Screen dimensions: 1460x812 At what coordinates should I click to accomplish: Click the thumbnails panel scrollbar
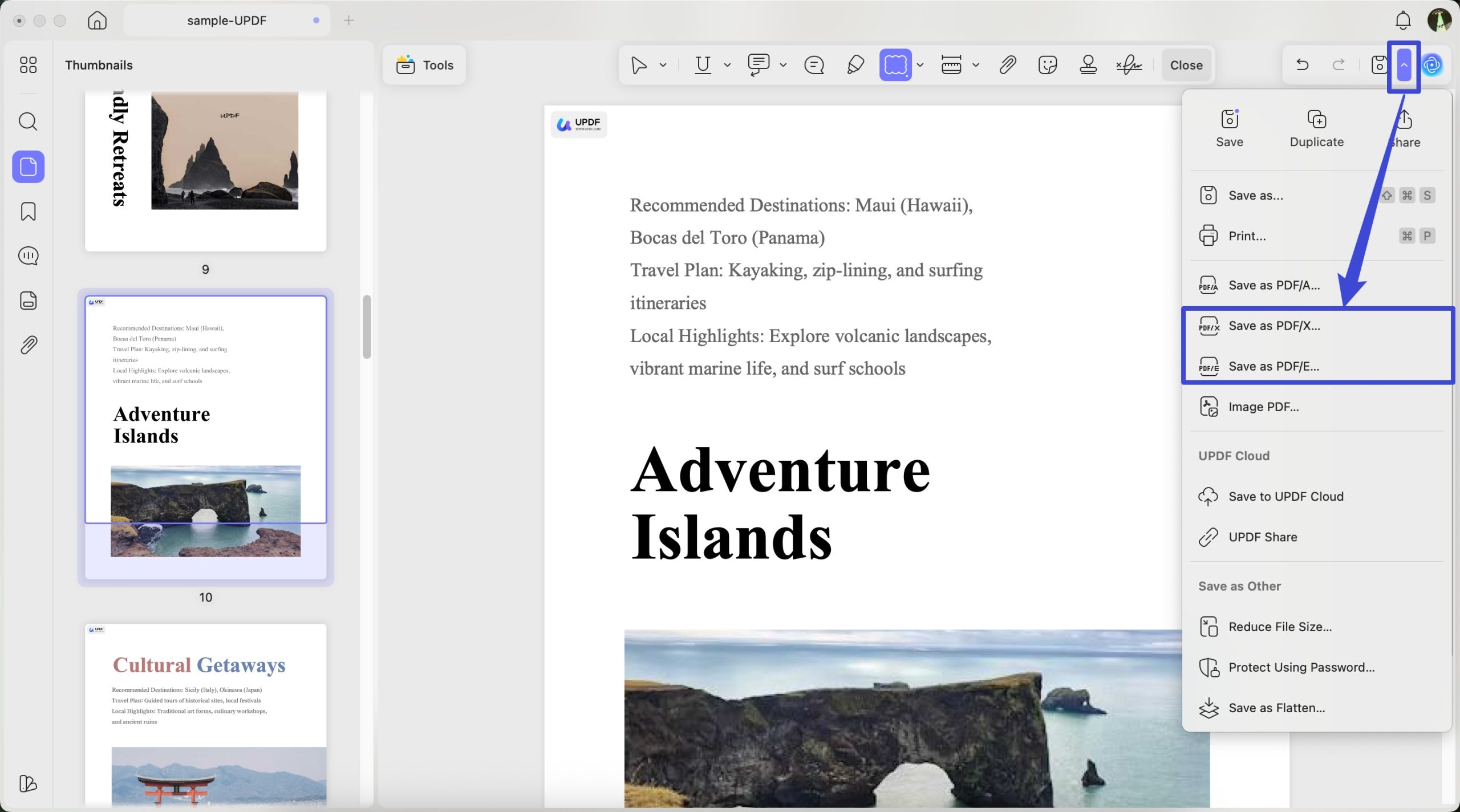click(x=367, y=327)
